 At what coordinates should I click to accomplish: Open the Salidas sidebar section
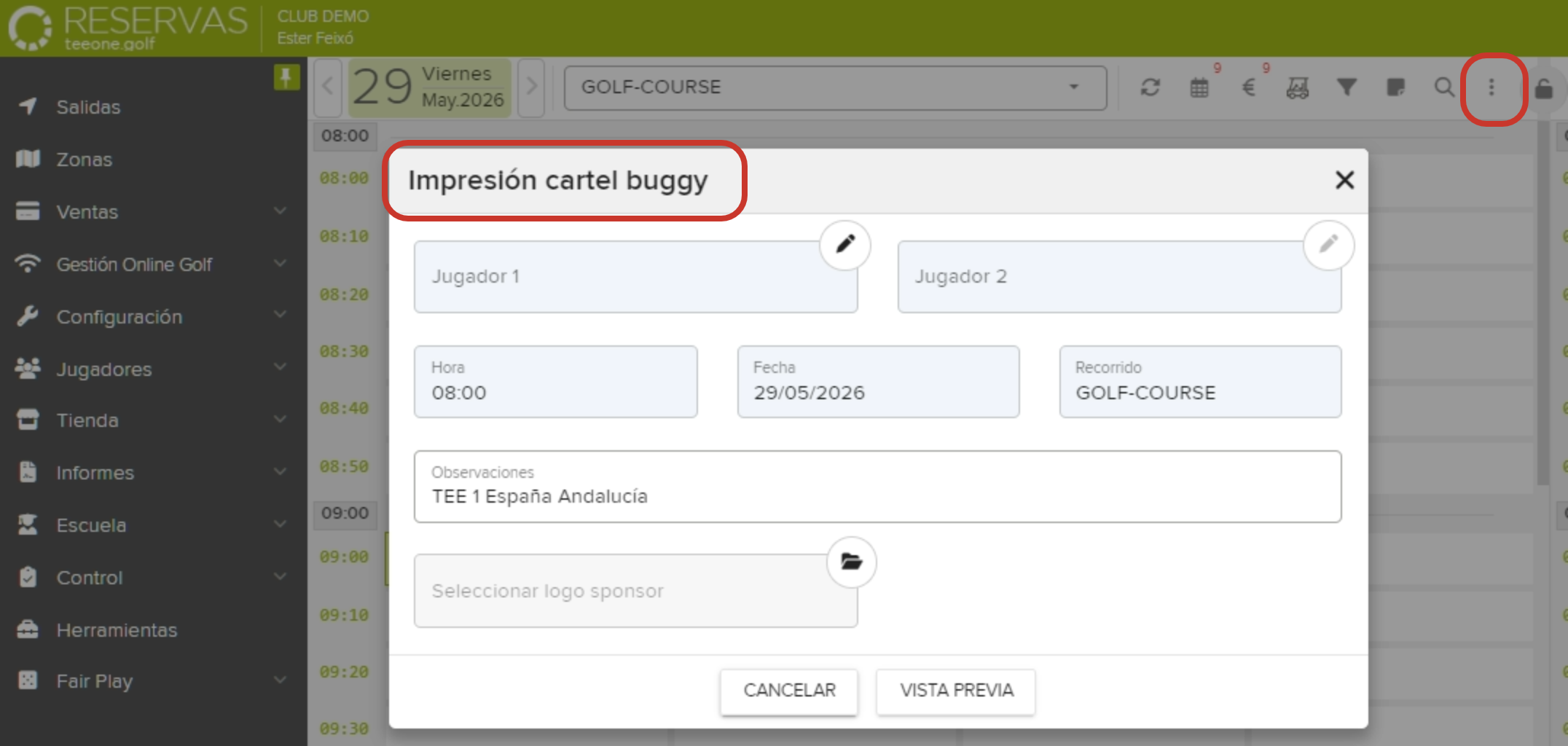[x=88, y=107]
